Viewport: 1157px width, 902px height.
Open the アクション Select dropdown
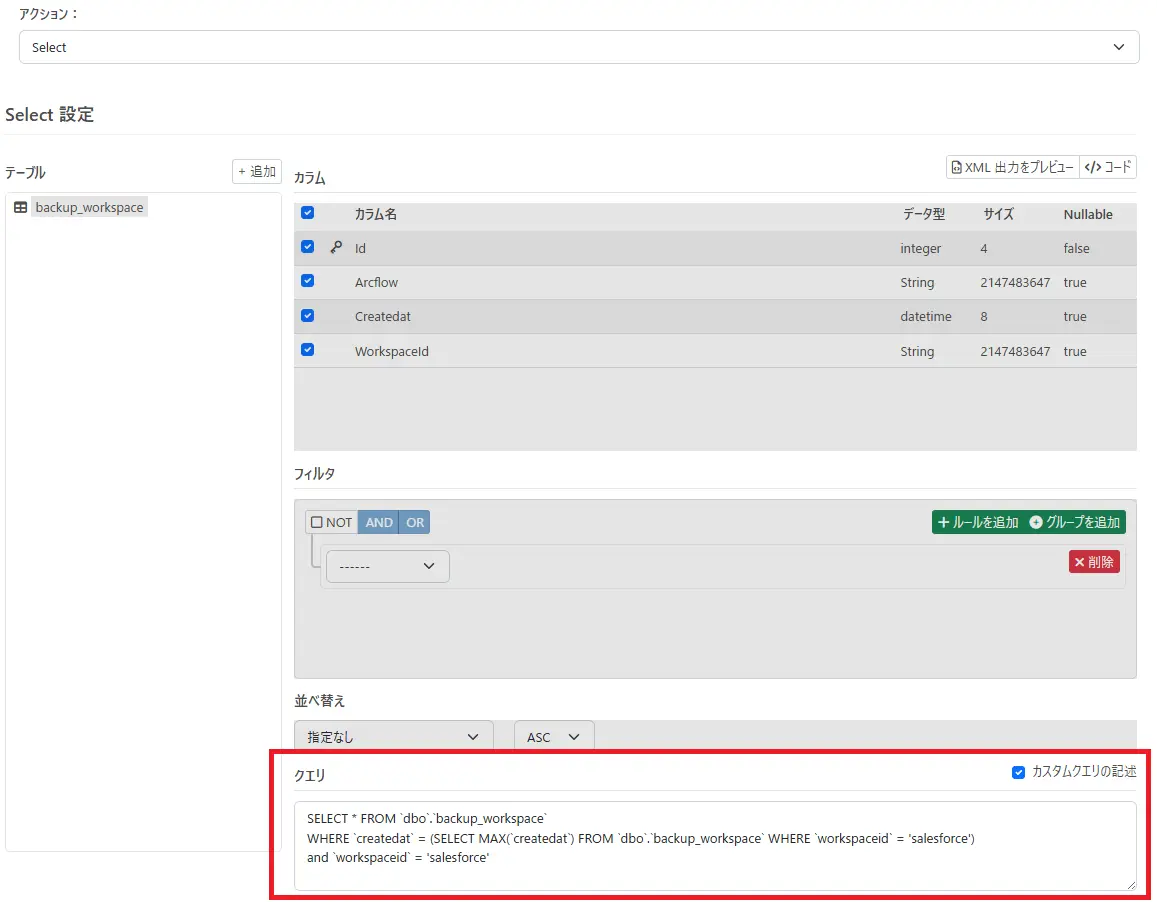click(578, 47)
